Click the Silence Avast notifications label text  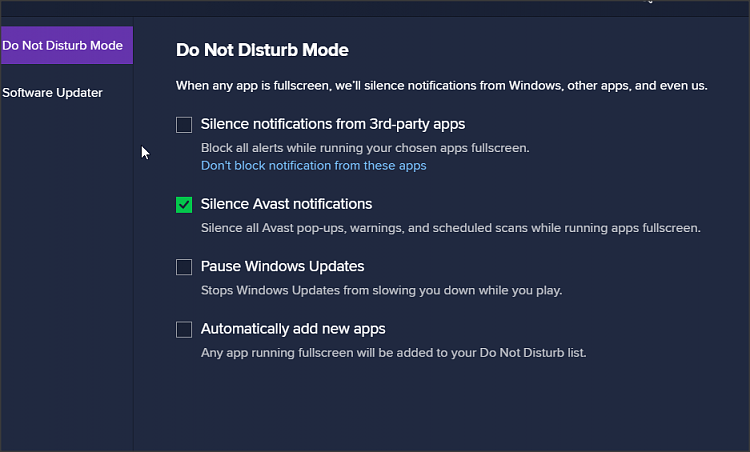point(287,204)
